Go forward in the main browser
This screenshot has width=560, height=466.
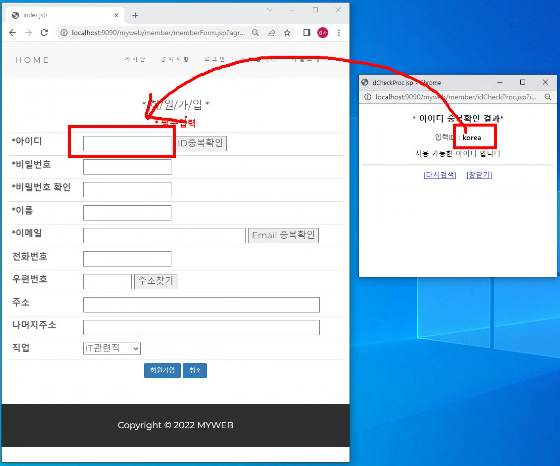pyautogui.click(x=28, y=33)
